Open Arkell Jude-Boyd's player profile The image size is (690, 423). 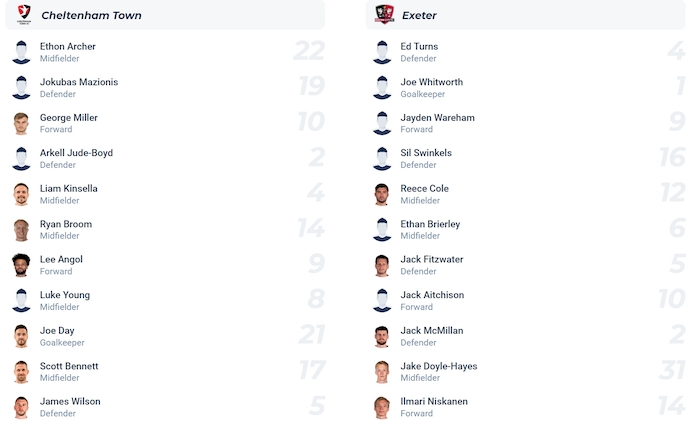[76, 153]
